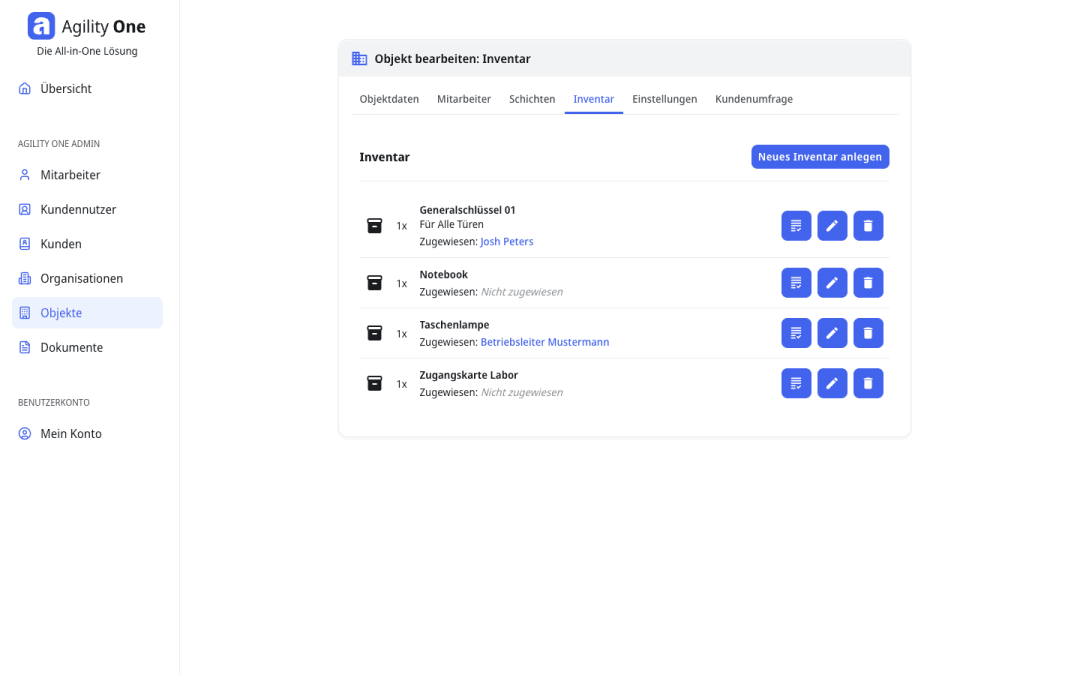Image resolution: width=1080 pixels, height=675 pixels.
Task: Delete the Generalschlüssel 01 item
Action: (868, 226)
